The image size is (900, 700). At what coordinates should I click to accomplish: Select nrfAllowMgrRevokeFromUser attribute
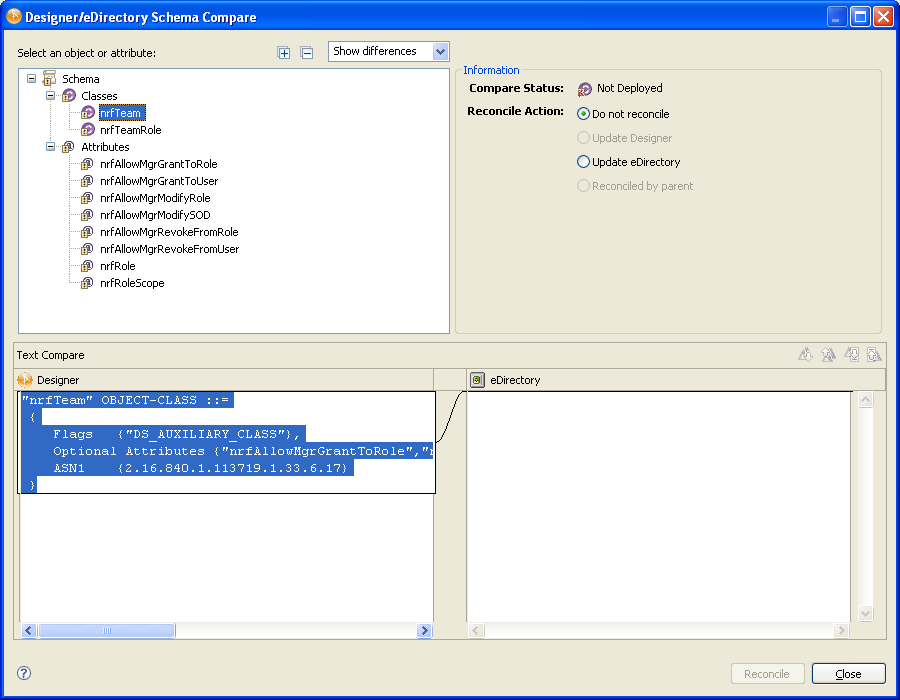[169, 249]
